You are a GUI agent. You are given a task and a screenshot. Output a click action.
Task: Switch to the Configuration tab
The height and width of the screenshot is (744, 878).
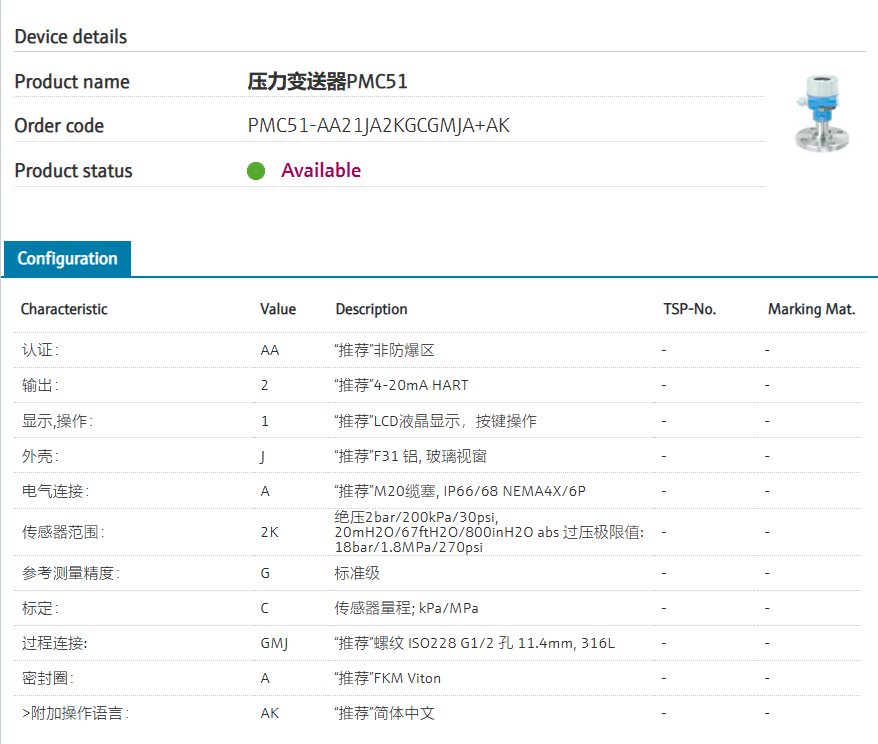point(67,259)
